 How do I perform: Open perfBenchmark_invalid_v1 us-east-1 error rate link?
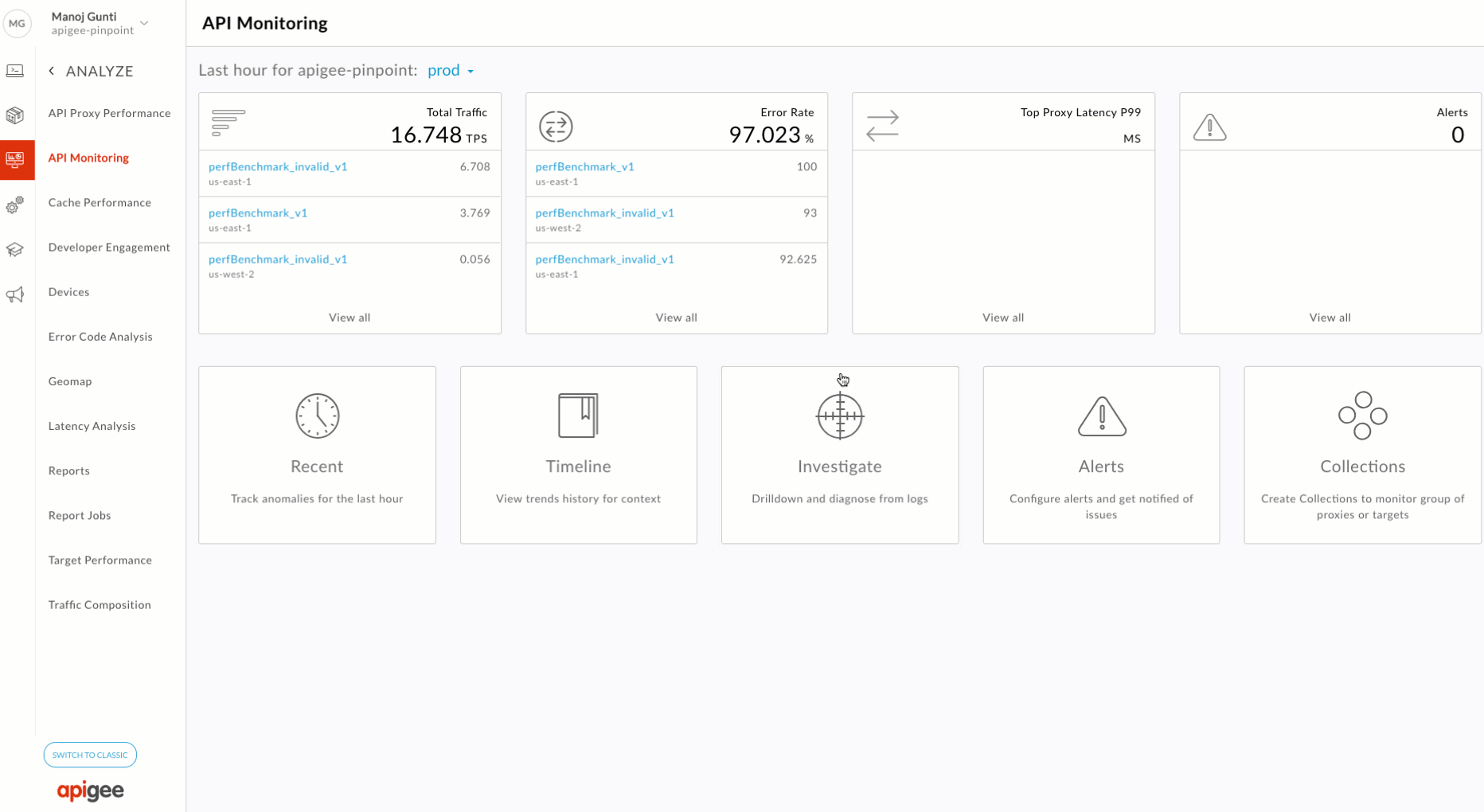[604, 259]
